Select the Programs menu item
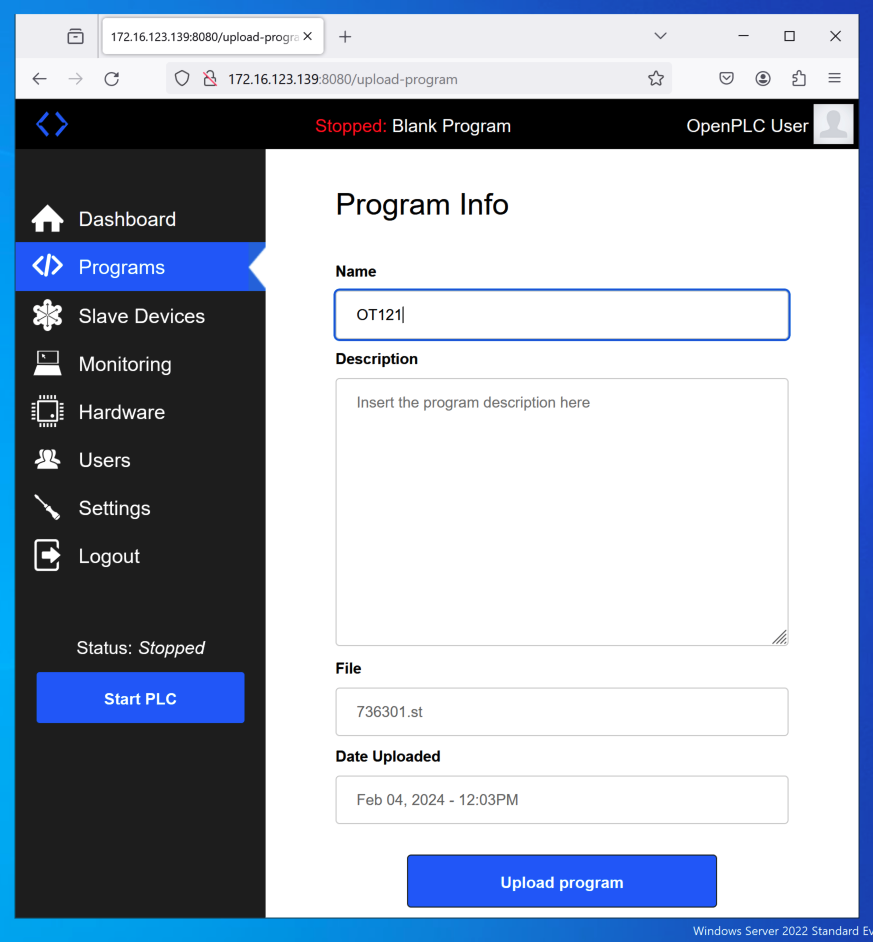The image size is (873, 942). pos(140,267)
